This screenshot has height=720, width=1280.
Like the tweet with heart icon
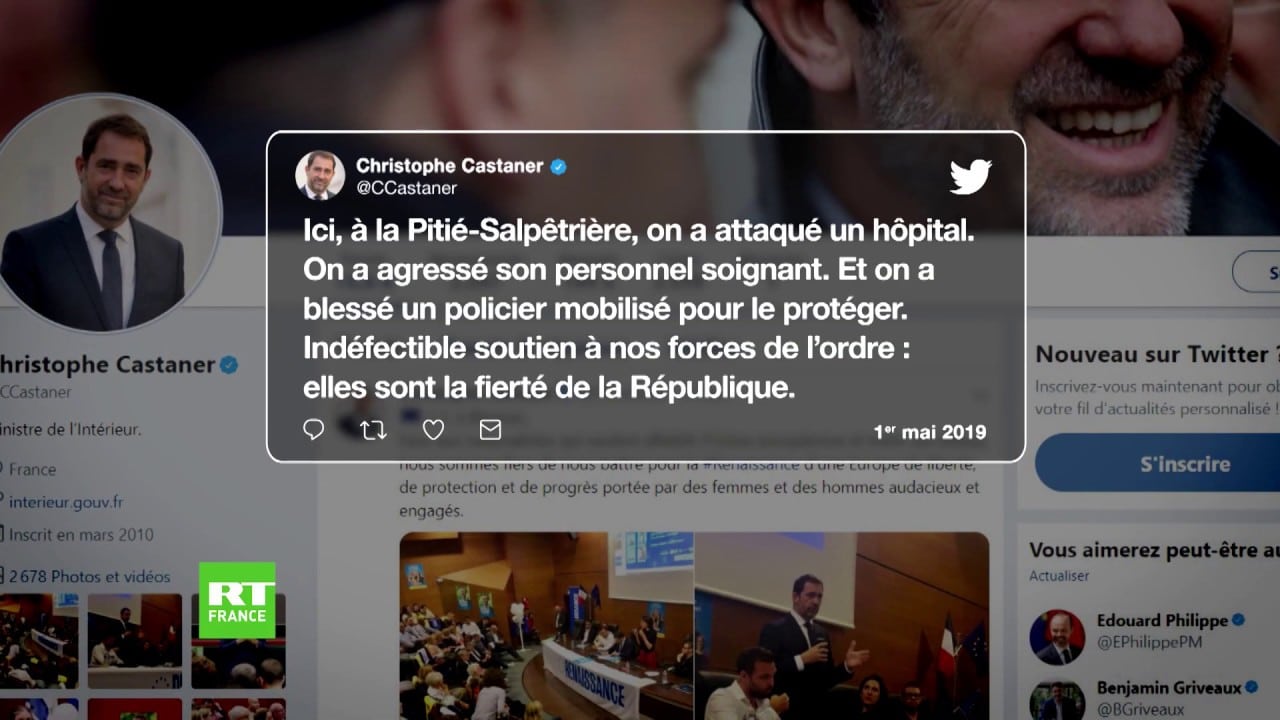tap(433, 430)
